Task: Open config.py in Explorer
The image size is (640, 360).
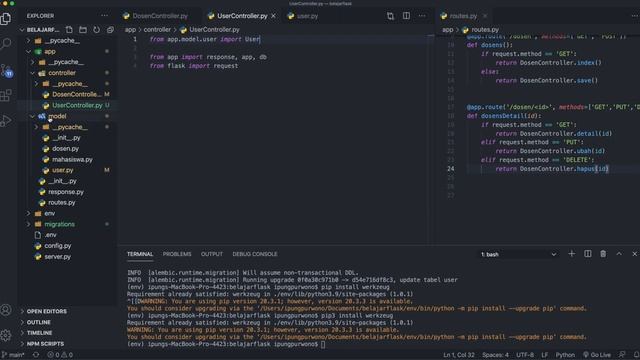Action: 58,246
